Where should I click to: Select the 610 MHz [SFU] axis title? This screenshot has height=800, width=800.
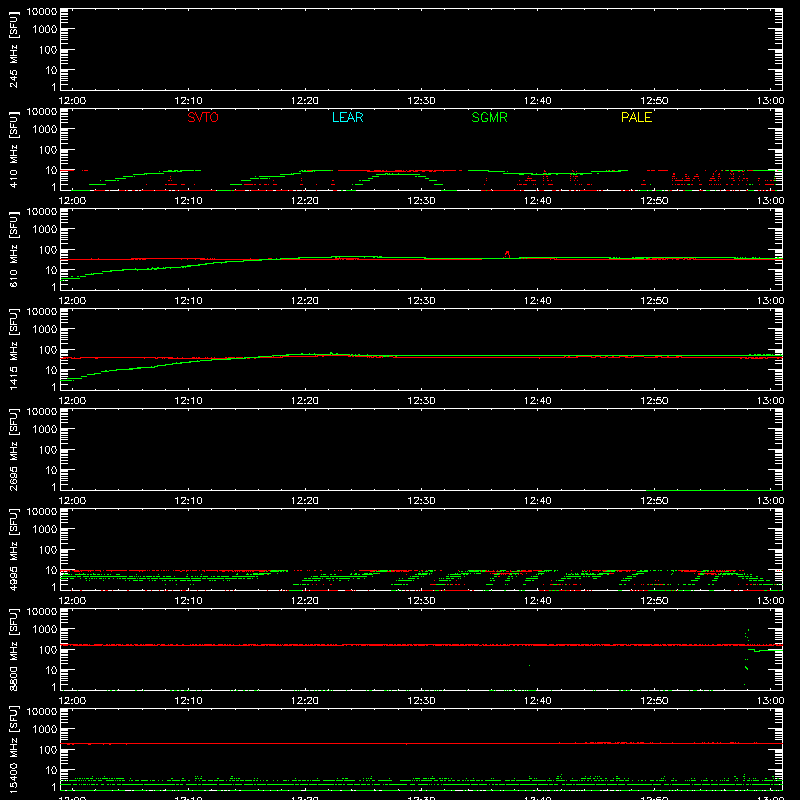(13, 251)
